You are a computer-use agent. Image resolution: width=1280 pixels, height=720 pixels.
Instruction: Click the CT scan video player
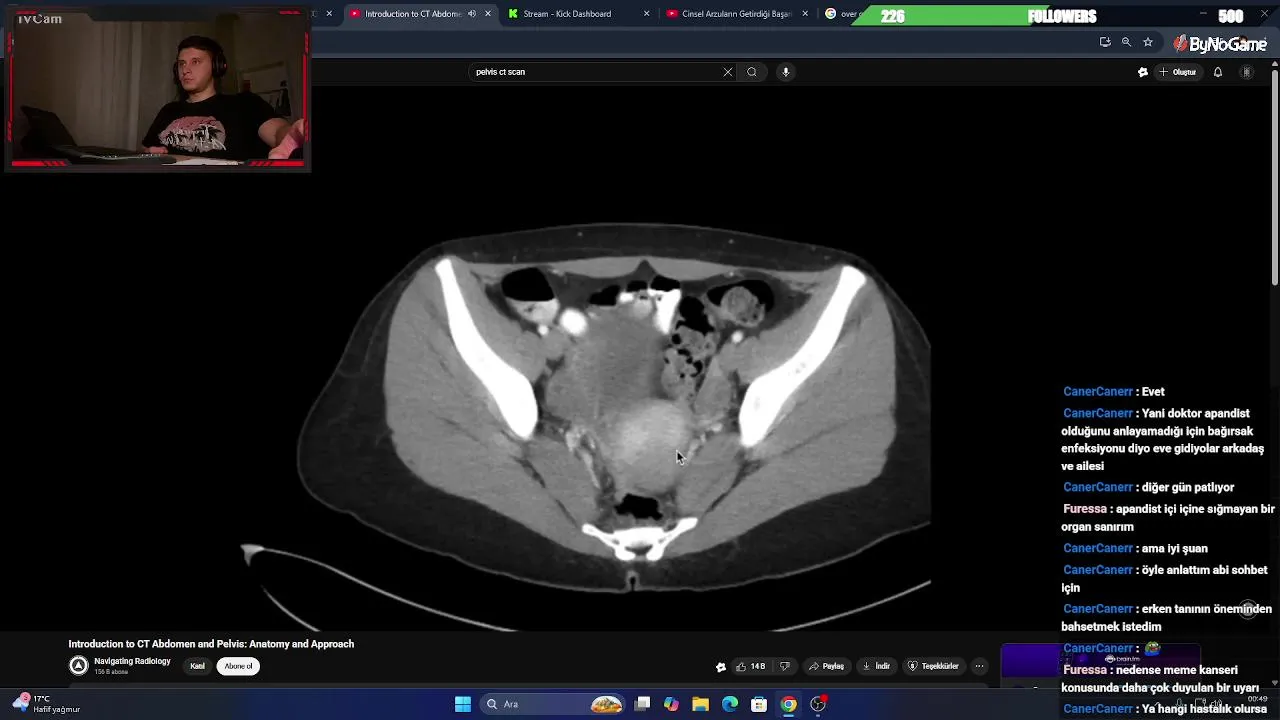pos(615,360)
